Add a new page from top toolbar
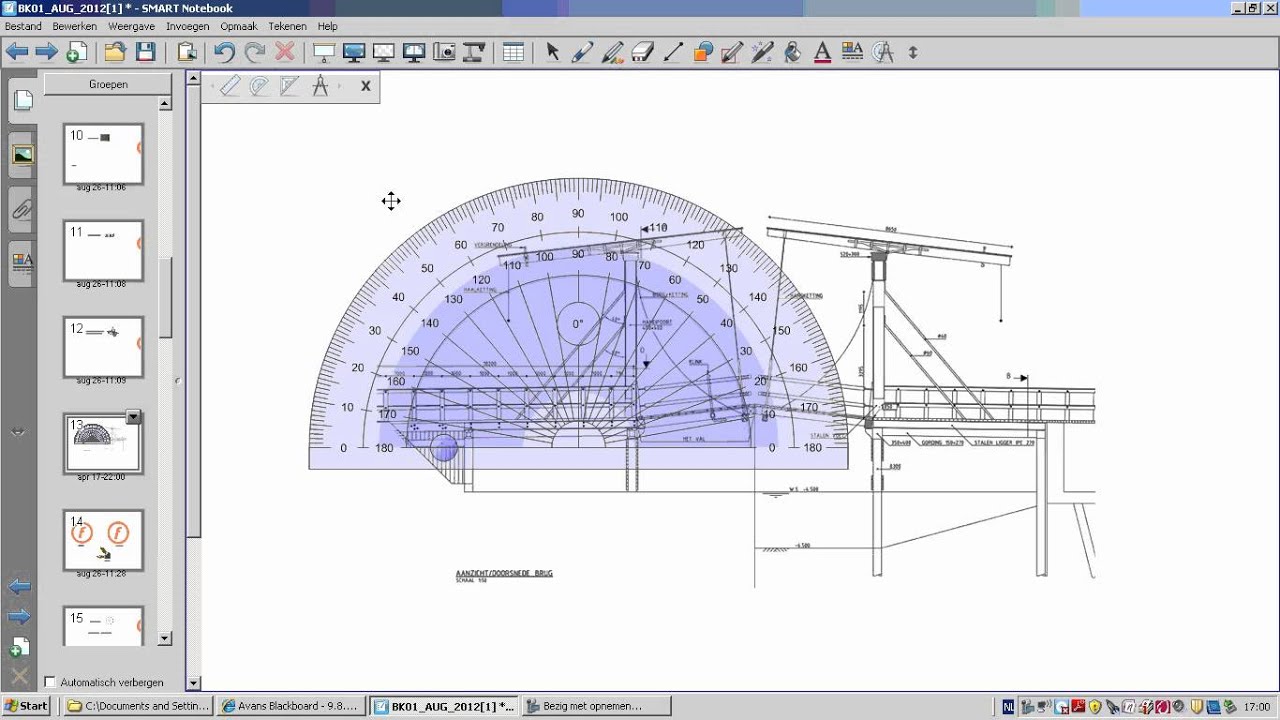 click(x=76, y=52)
